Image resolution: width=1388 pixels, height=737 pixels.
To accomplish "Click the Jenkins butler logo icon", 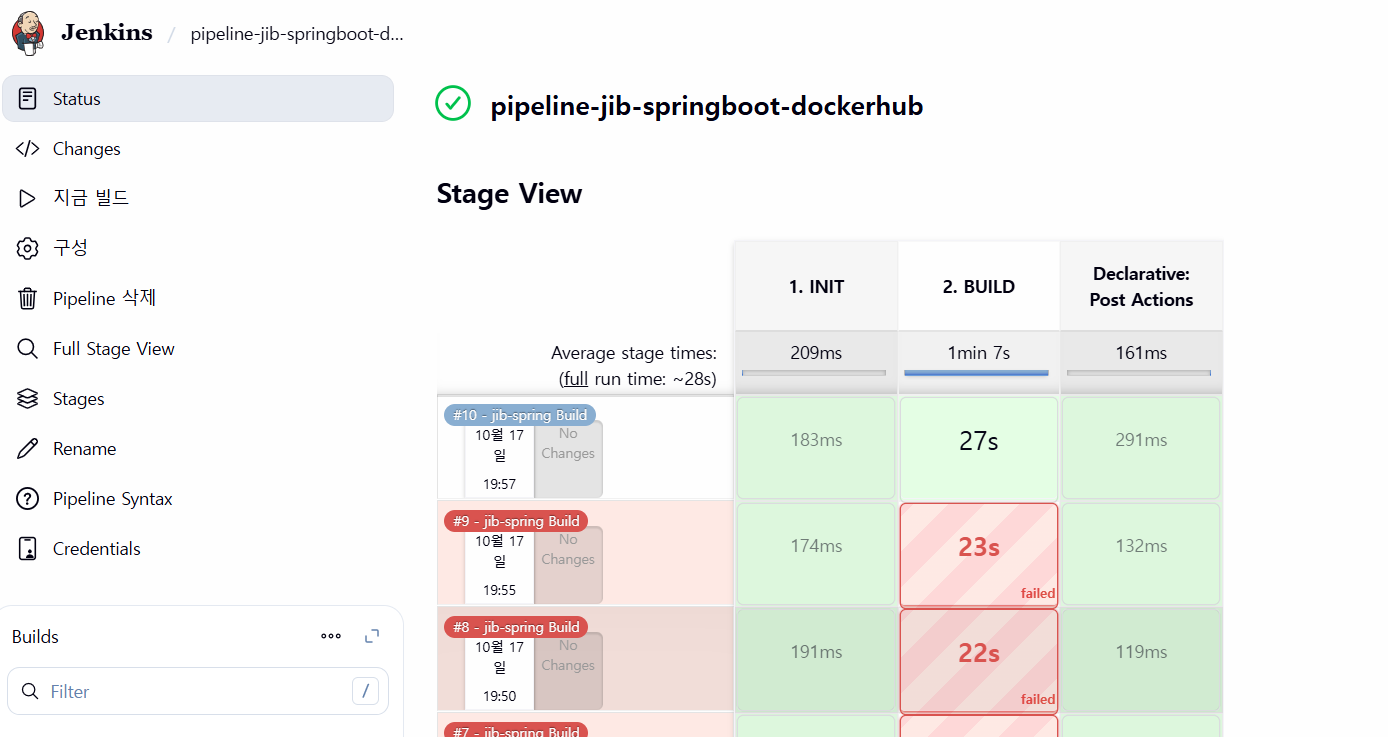I will click(x=27, y=33).
